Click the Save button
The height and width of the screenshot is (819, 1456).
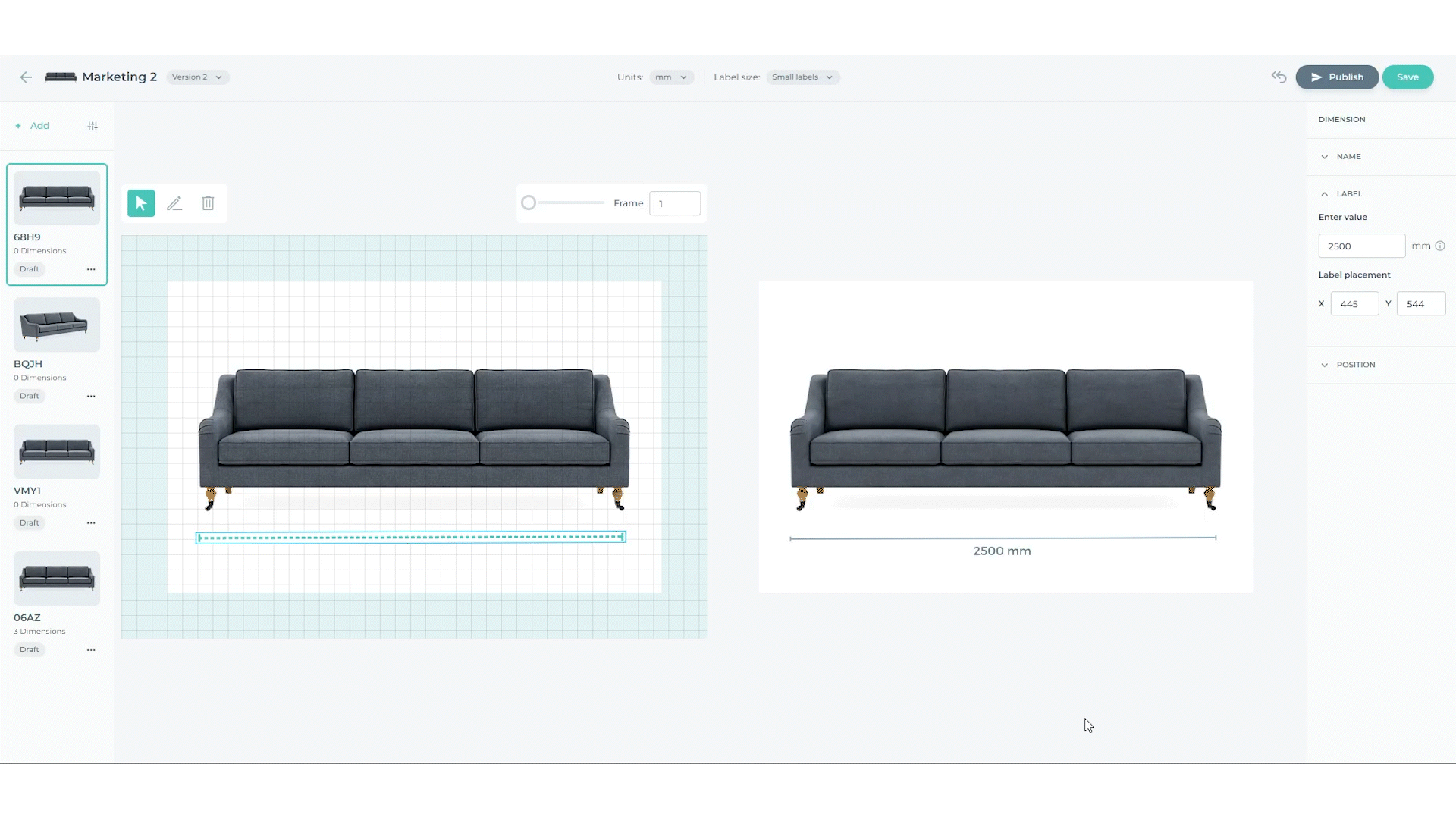tap(1407, 77)
